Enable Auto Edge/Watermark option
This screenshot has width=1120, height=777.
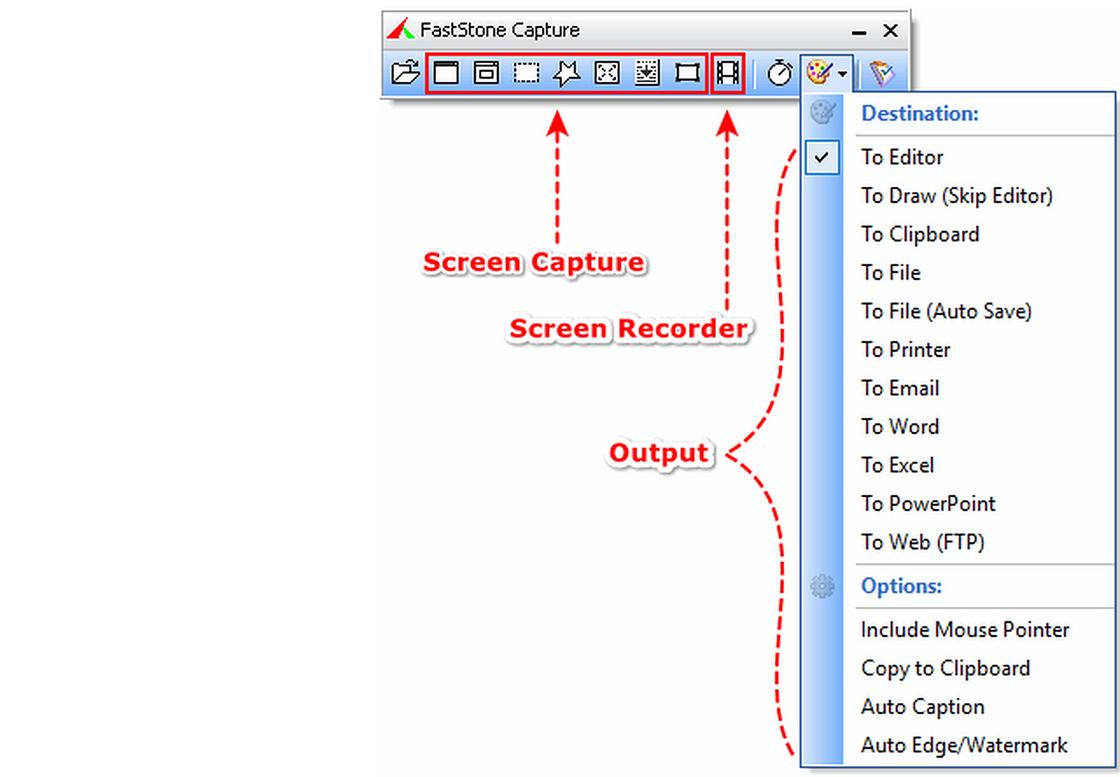pyautogui.click(x=957, y=746)
